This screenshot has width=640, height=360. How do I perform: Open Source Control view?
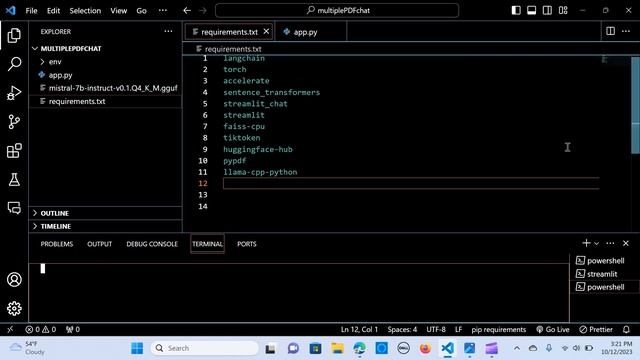(x=14, y=122)
